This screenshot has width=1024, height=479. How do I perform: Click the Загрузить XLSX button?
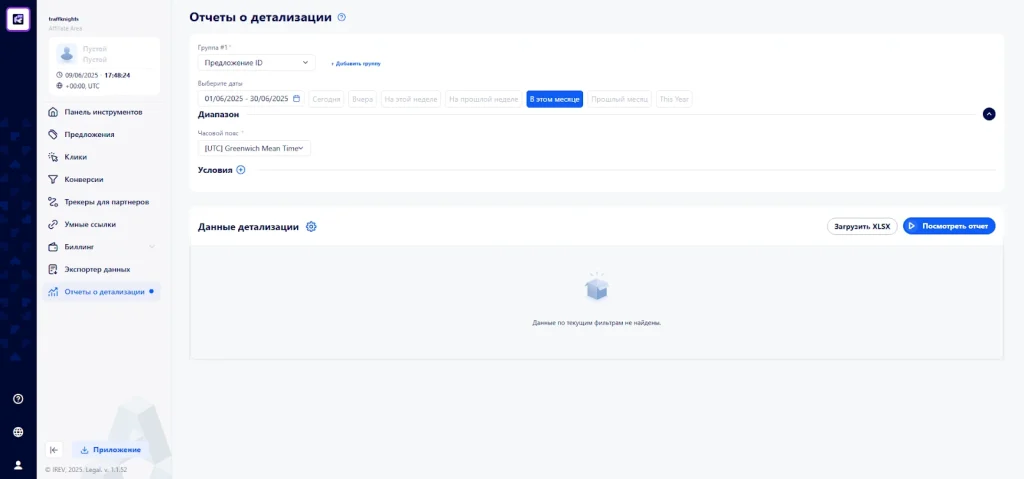click(862, 226)
